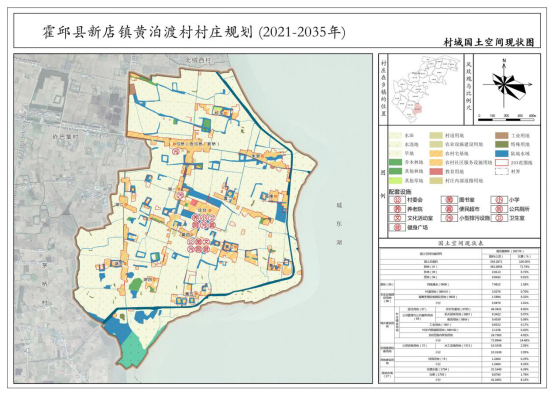Click the township location inset map
Viewport: 554px width, 393px height.
[426, 89]
